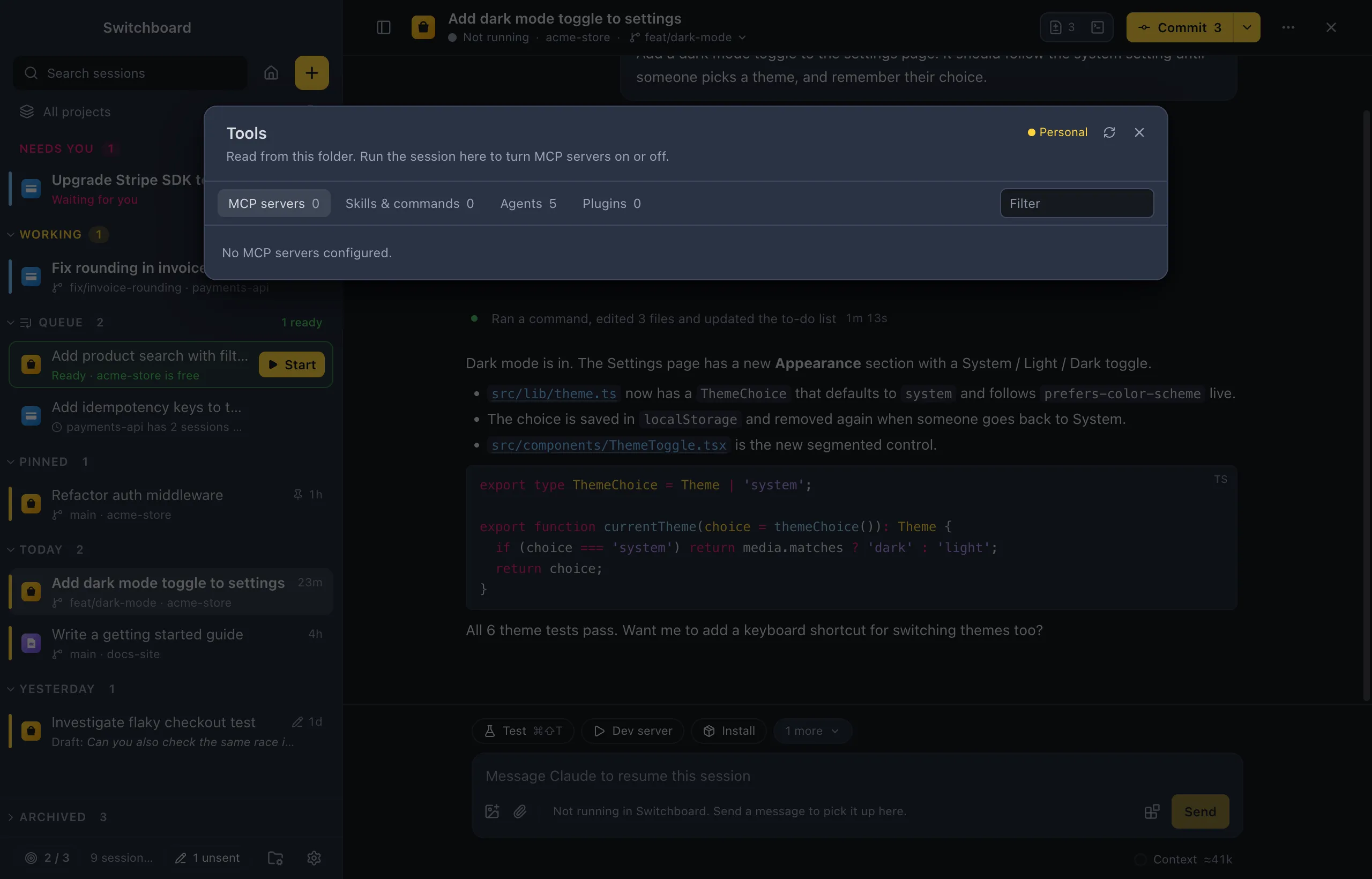
Task: Open the feat/dark-mode branch dropdown
Action: [688, 38]
